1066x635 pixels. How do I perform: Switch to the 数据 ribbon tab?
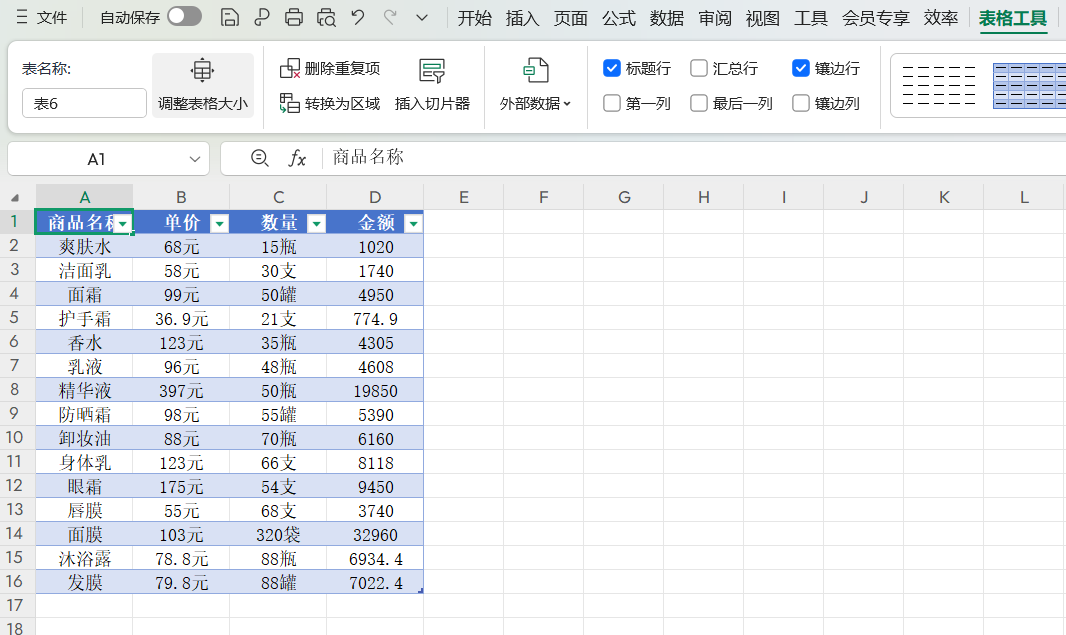tap(667, 17)
